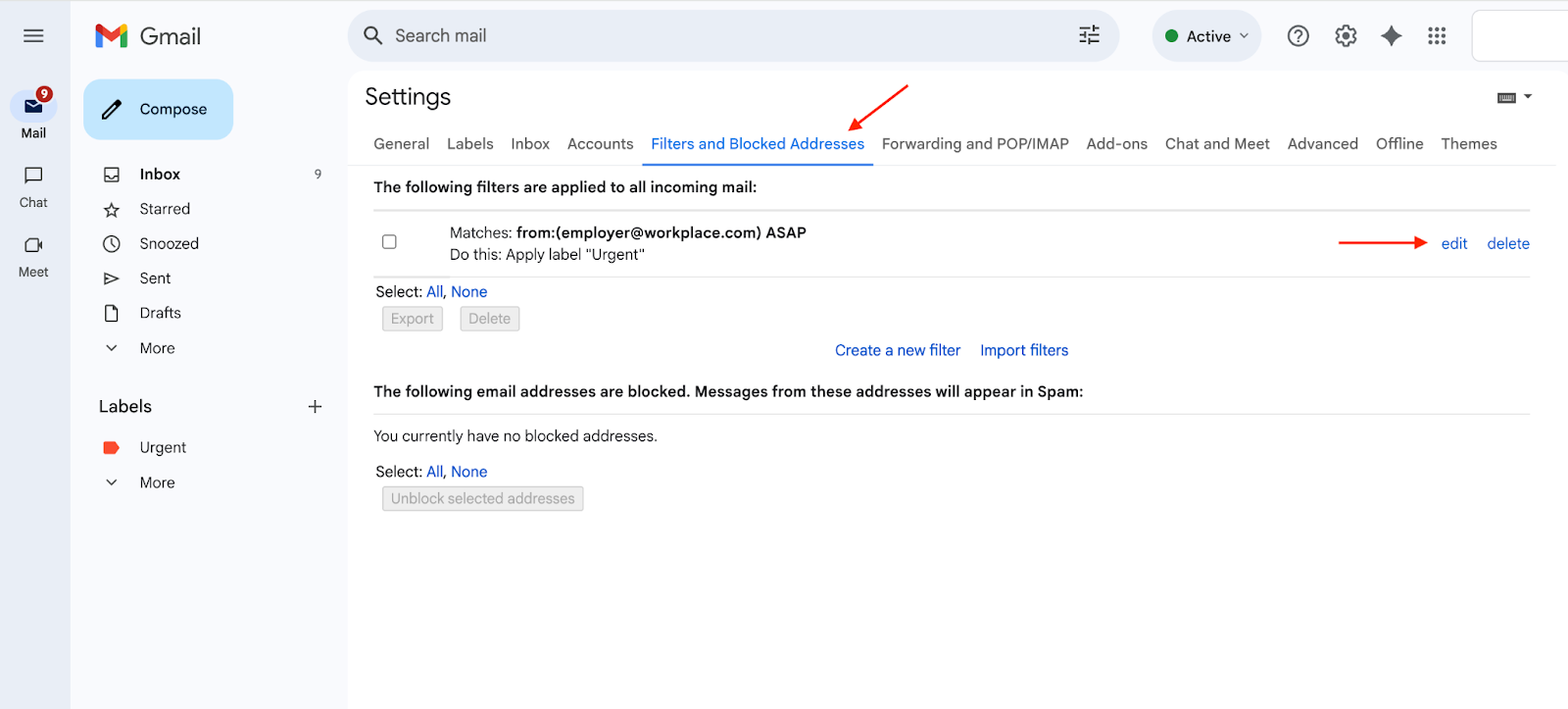The height and width of the screenshot is (709, 1568).
Task: Click the edit link for the filter
Action: tap(1453, 244)
